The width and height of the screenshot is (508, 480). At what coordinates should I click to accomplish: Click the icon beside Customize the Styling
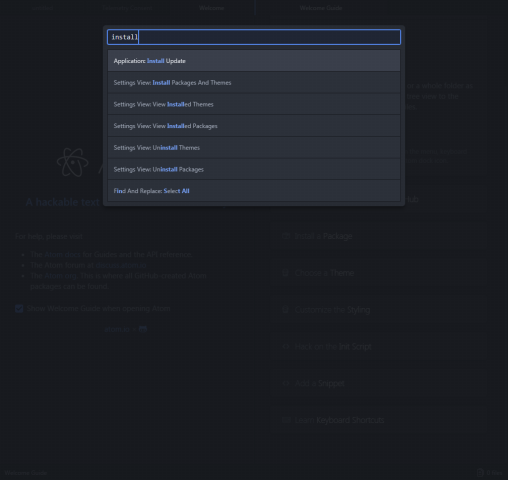[x=285, y=310]
